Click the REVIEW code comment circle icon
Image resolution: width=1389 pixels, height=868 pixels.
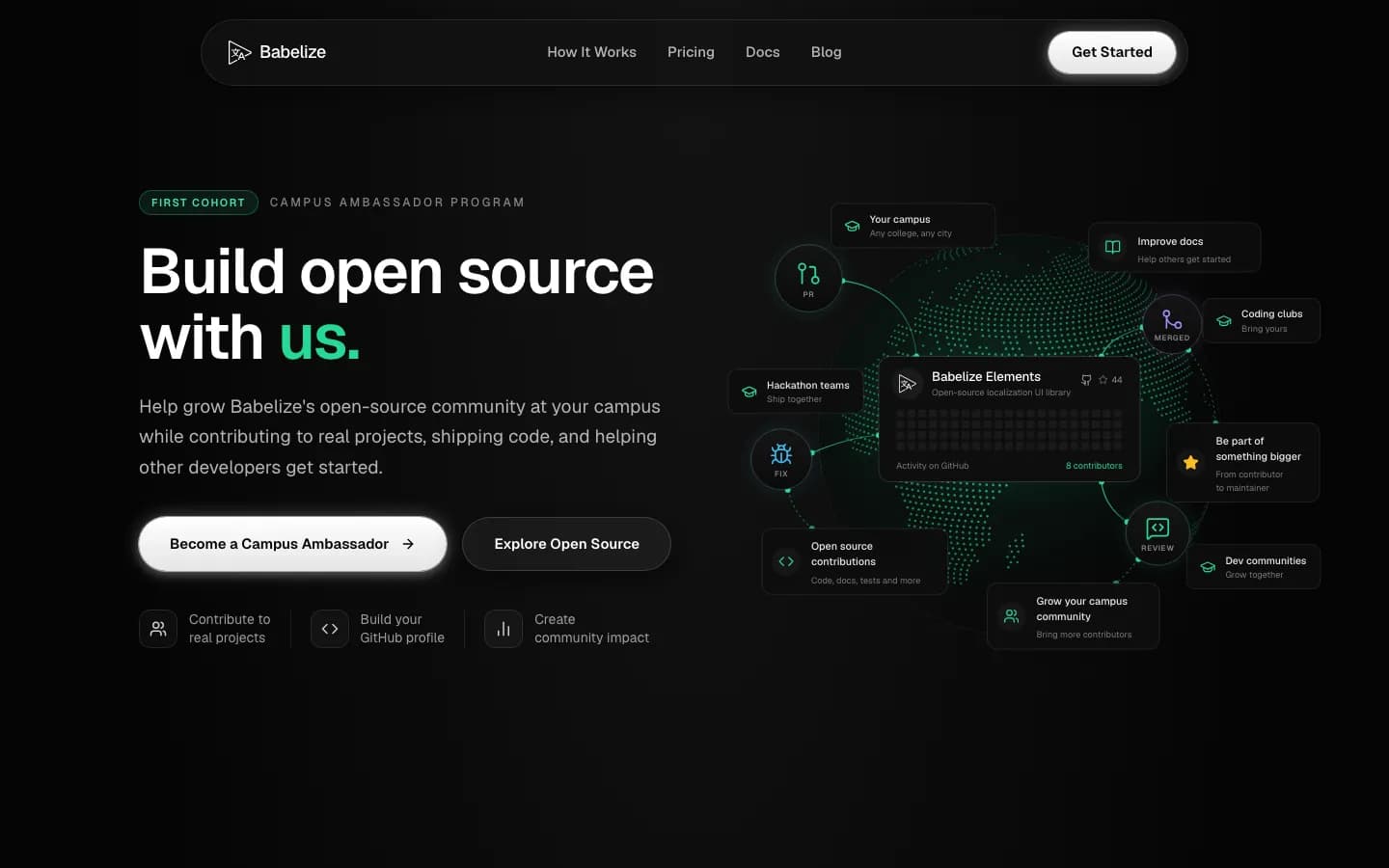pos(1157,533)
